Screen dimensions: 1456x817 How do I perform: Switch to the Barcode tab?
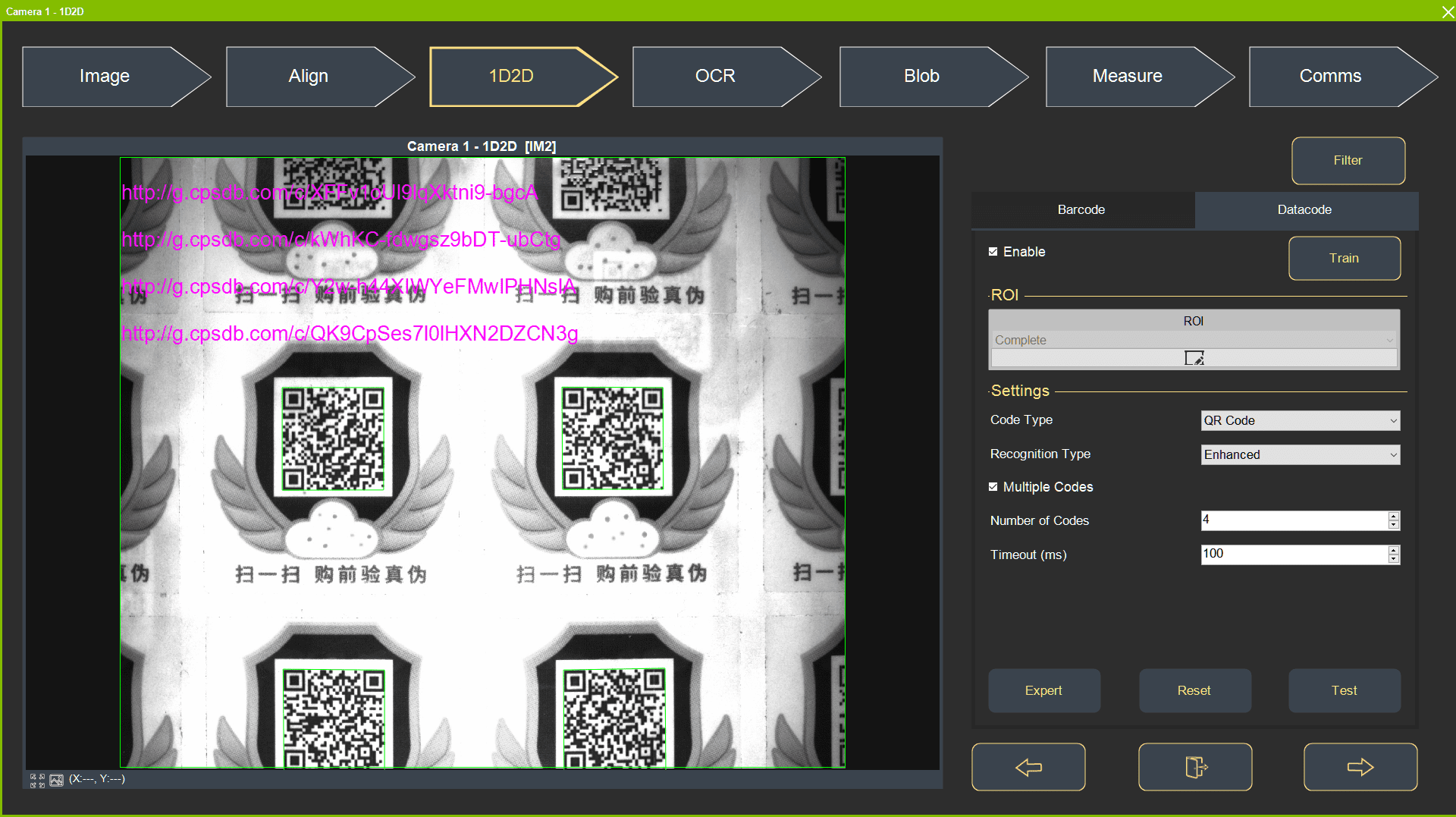(1082, 210)
